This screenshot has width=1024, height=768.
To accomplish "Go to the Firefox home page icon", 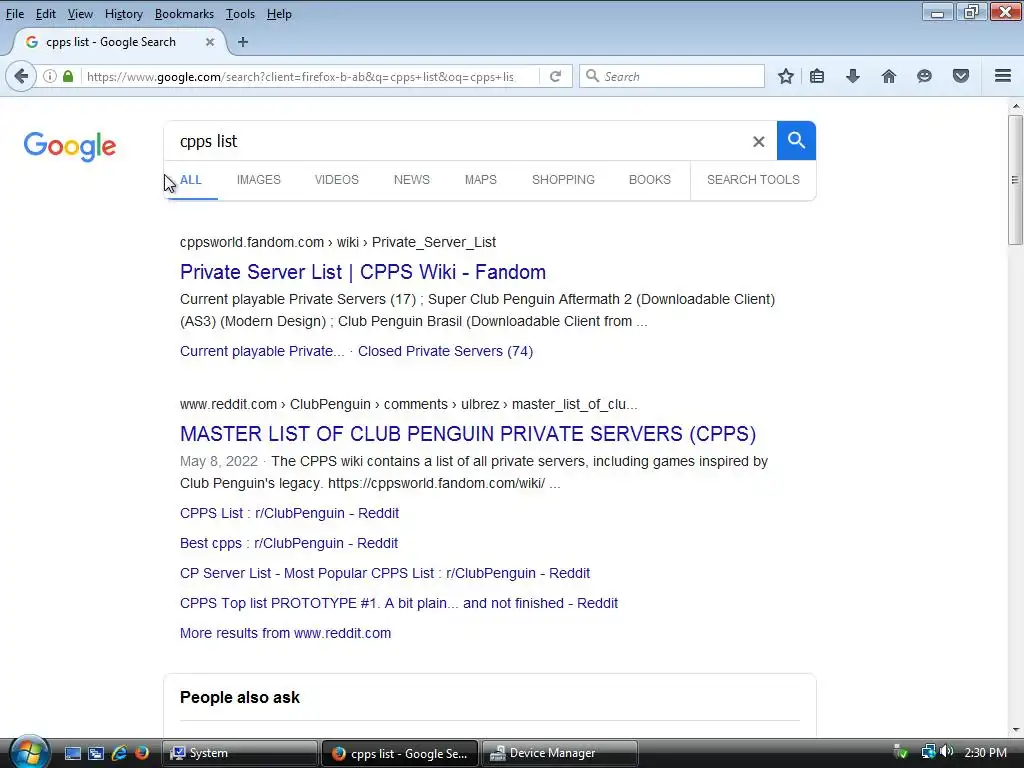I will click(x=889, y=76).
